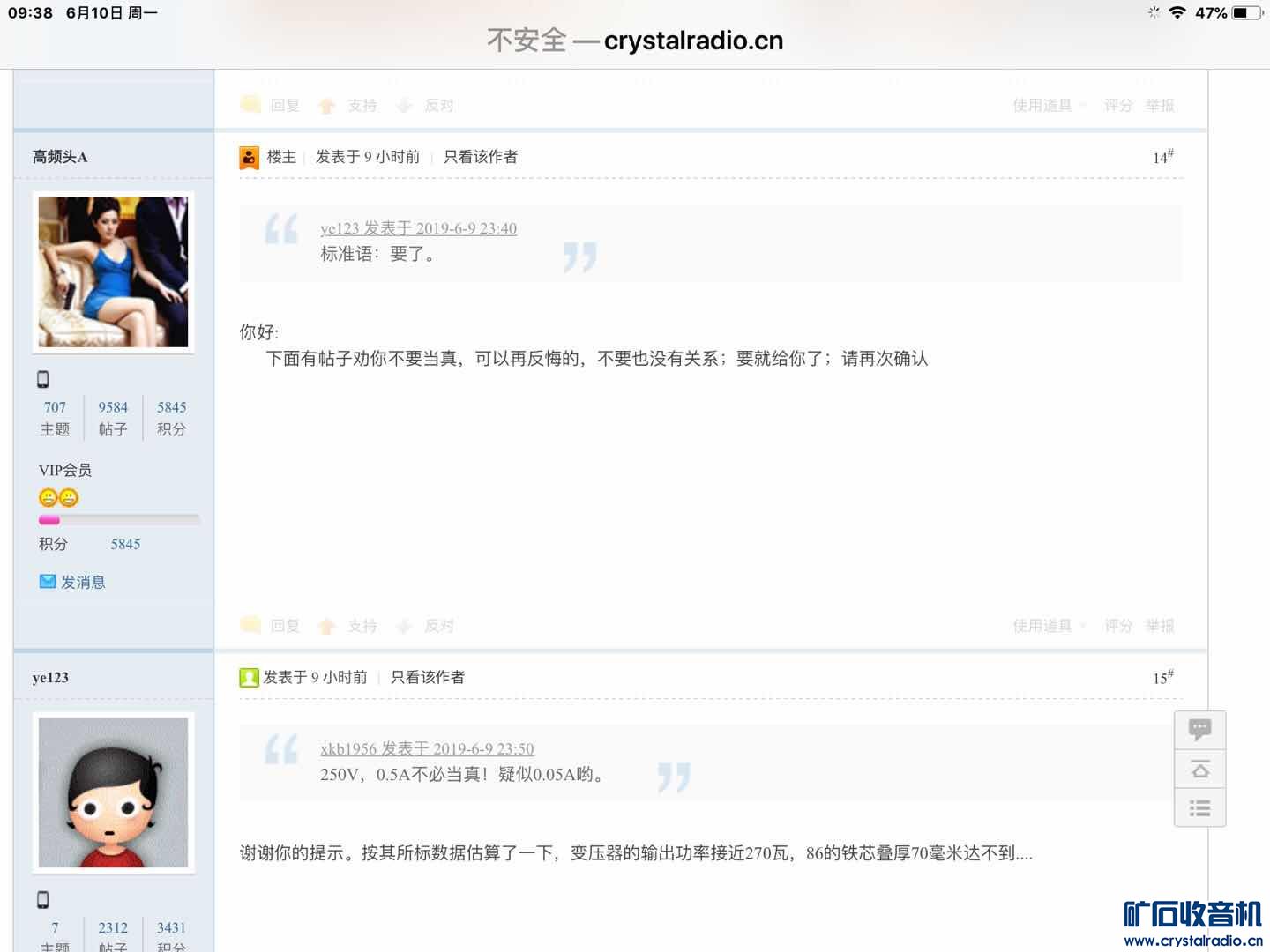1270x952 pixels.
Task: Click ye123's topic count 7
Action: (55, 927)
